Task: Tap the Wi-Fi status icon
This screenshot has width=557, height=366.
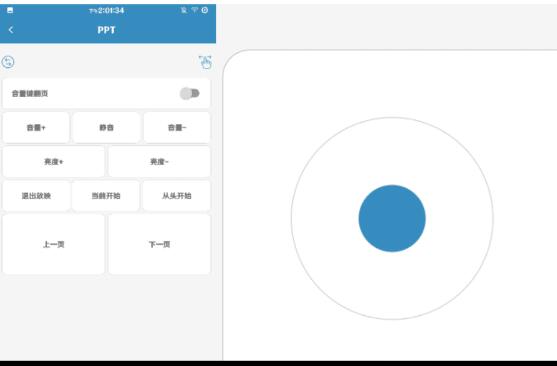Action: [x=194, y=10]
